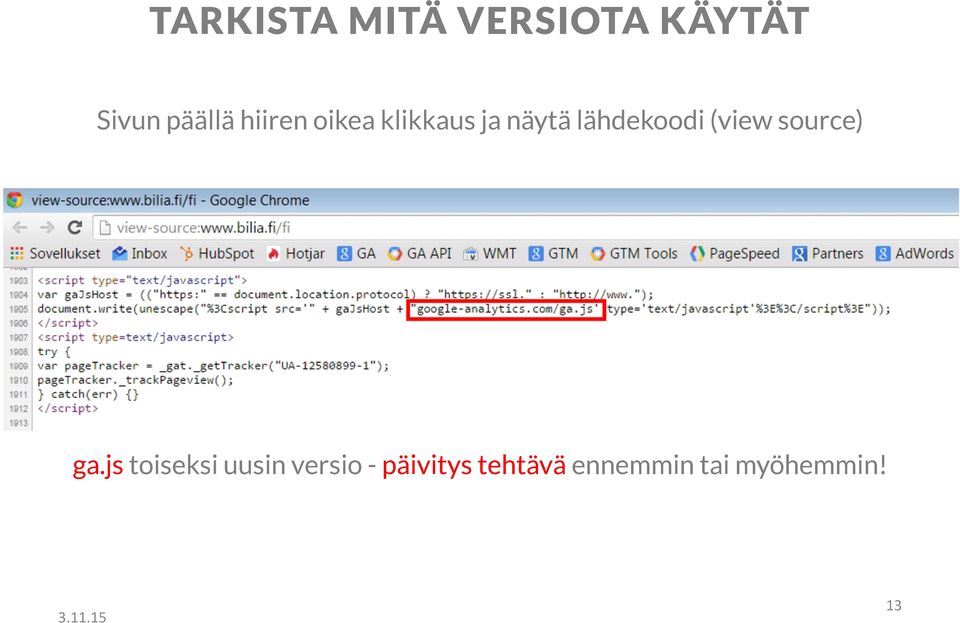Open the GTM bookmark
This screenshot has width=960, height=623.
click(x=553, y=253)
